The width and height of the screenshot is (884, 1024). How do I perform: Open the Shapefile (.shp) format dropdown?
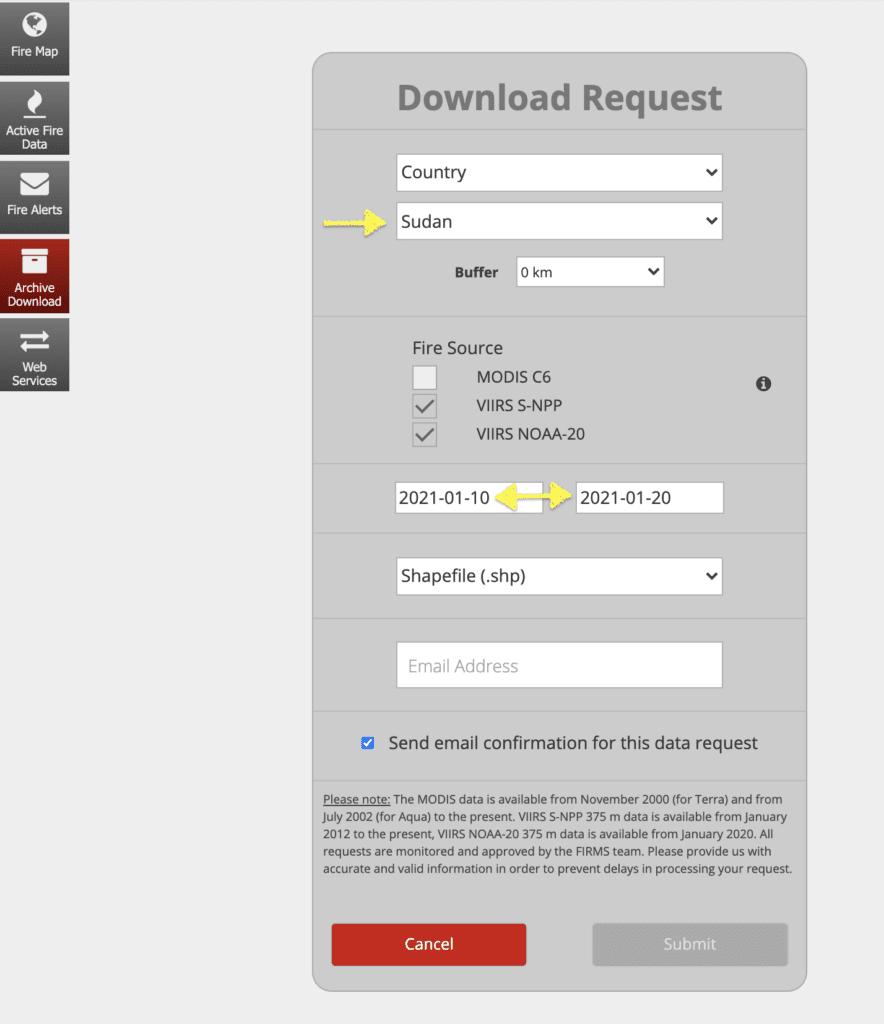click(560, 576)
